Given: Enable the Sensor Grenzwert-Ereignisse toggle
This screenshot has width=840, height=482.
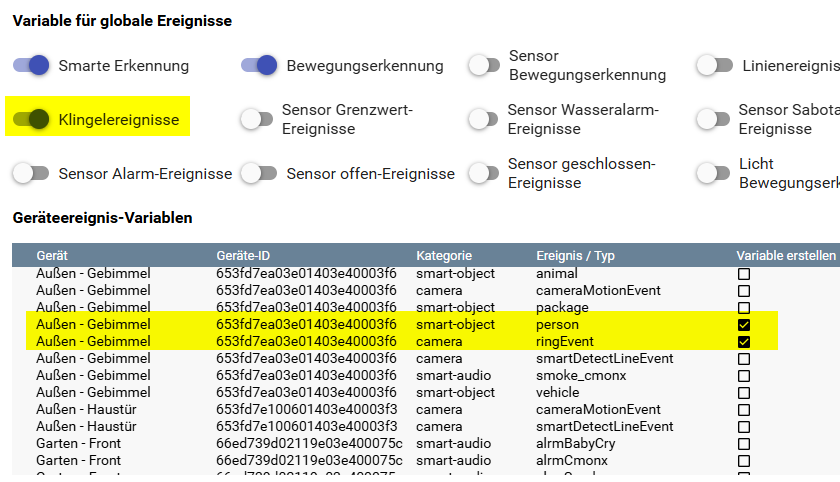Looking at the screenshot, I should tap(257, 120).
